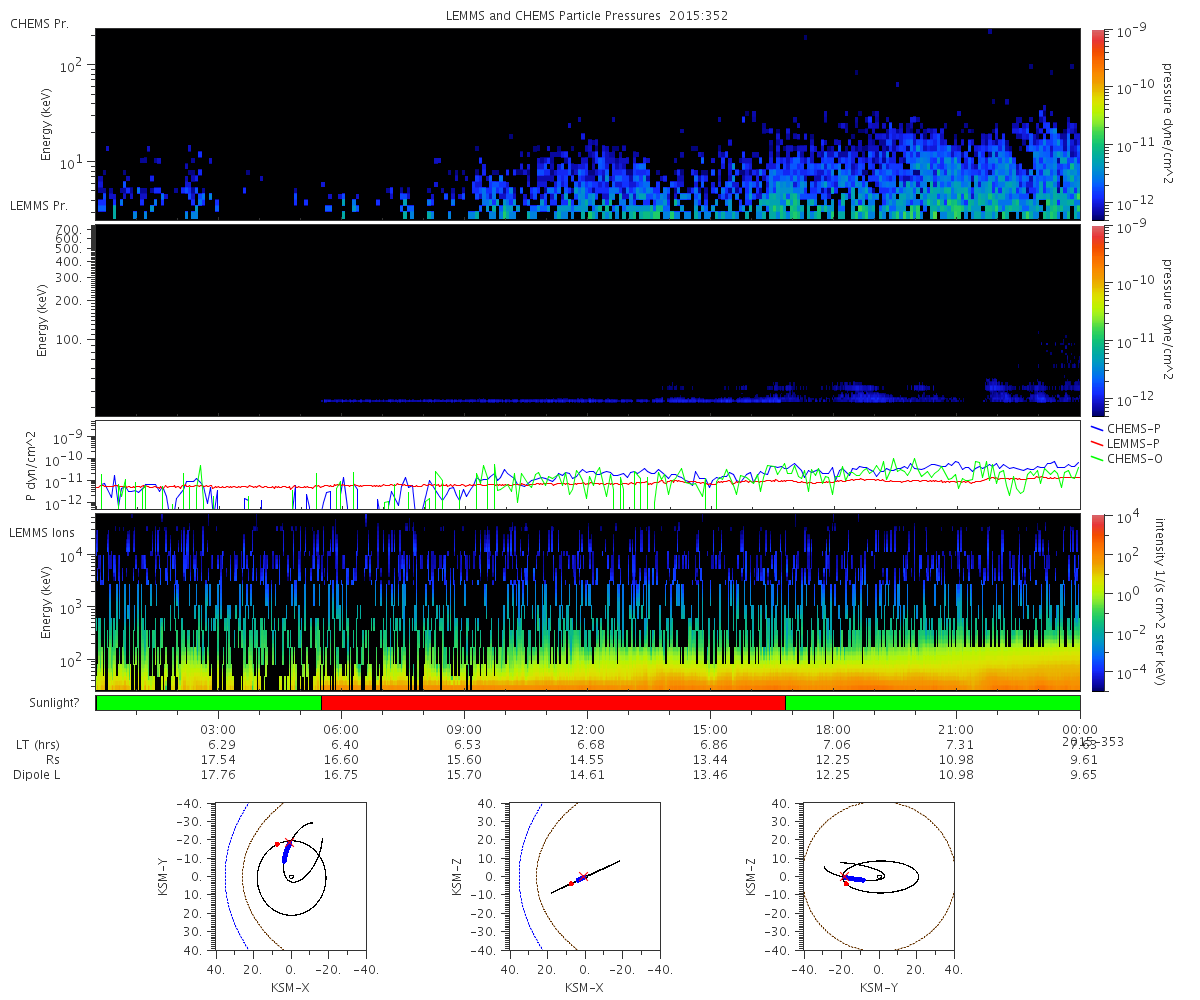Click the 12:00 time axis tick label
The height and width of the screenshot is (1000, 1200).
click(587, 729)
